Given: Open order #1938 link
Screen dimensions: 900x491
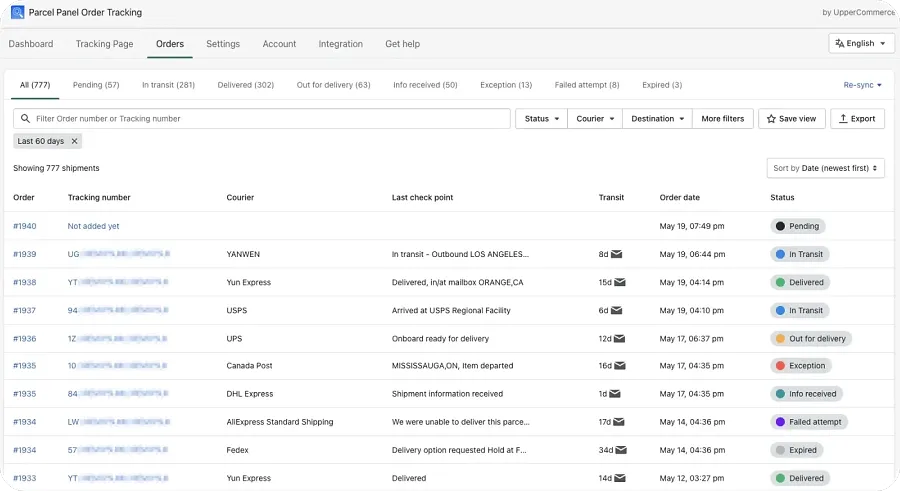Looking at the screenshot, I should (x=25, y=282).
